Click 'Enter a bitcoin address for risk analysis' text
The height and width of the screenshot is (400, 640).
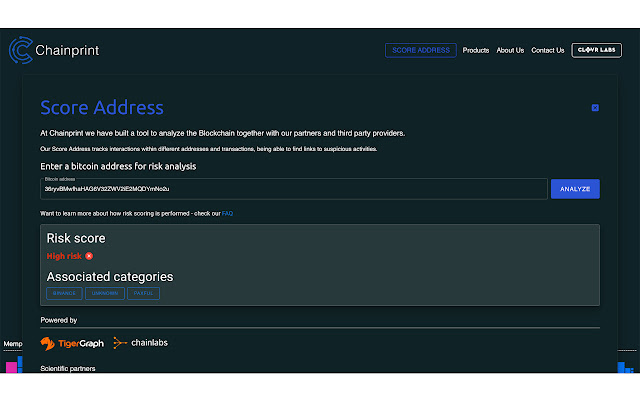118,167
